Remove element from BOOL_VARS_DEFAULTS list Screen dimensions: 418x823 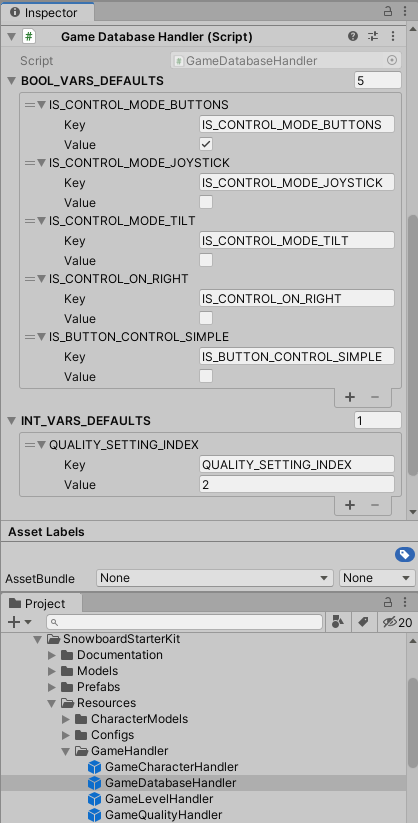(375, 397)
